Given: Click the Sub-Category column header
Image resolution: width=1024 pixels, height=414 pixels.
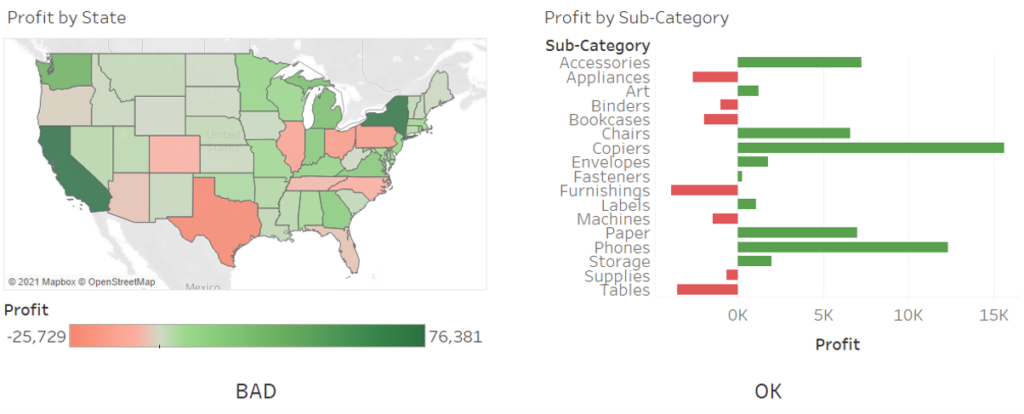Looking at the screenshot, I should coord(598,45).
